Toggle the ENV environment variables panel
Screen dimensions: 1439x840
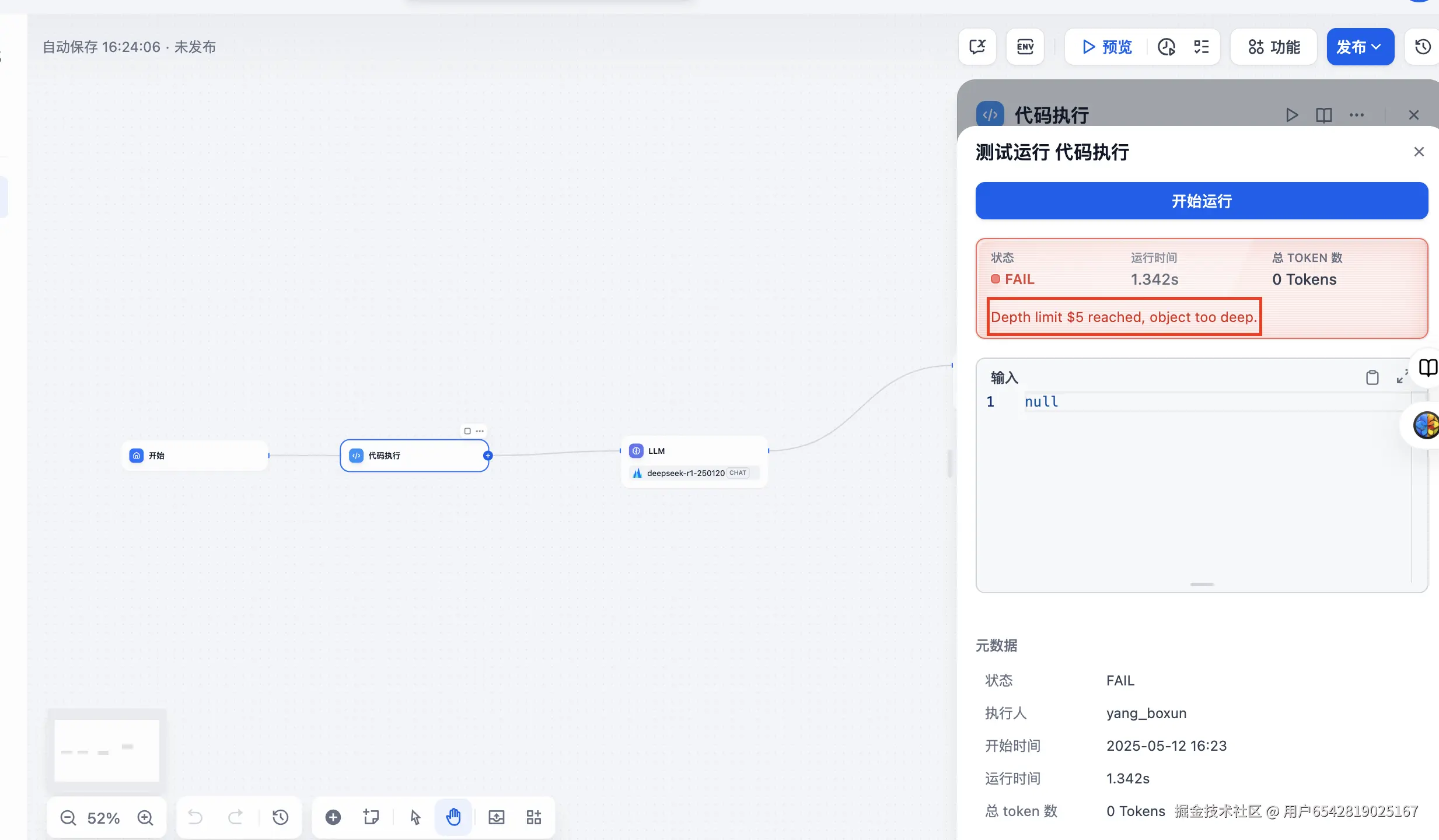coord(1025,46)
